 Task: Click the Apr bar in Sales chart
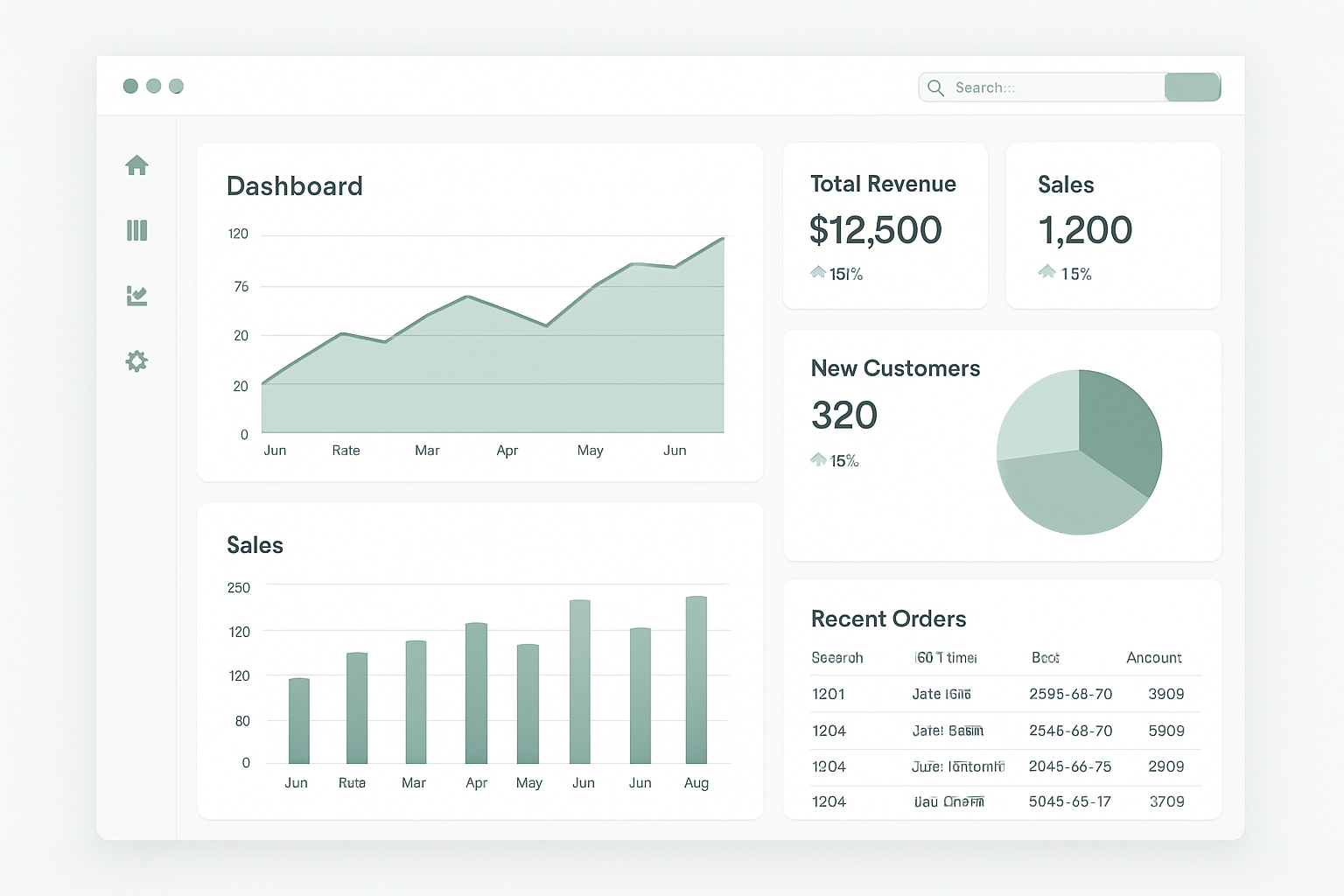click(x=476, y=693)
